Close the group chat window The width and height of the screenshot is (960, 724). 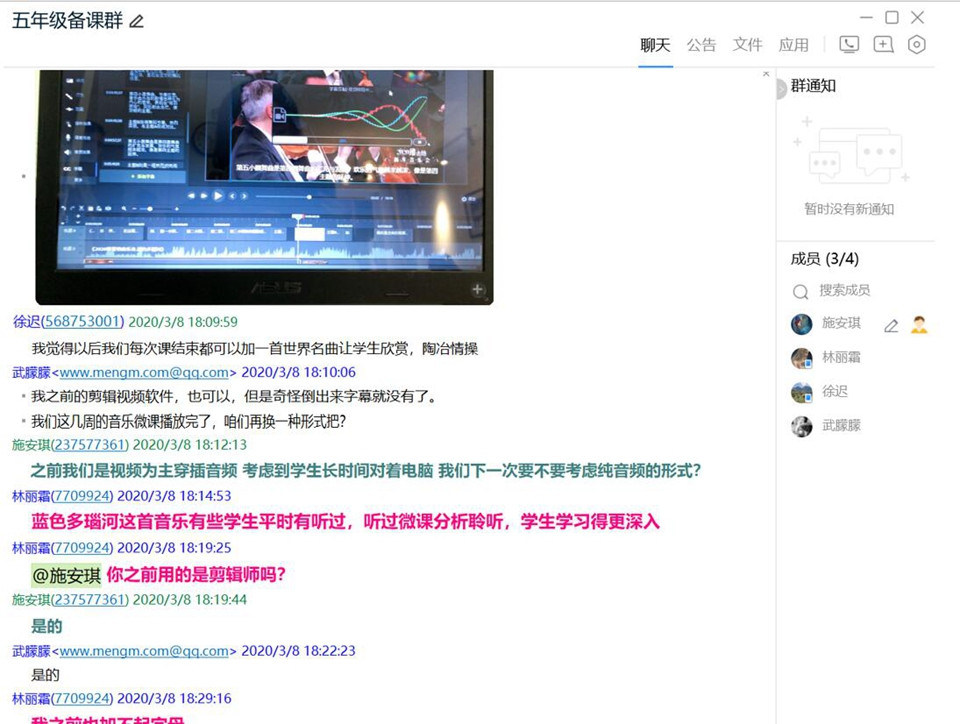(x=917, y=18)
